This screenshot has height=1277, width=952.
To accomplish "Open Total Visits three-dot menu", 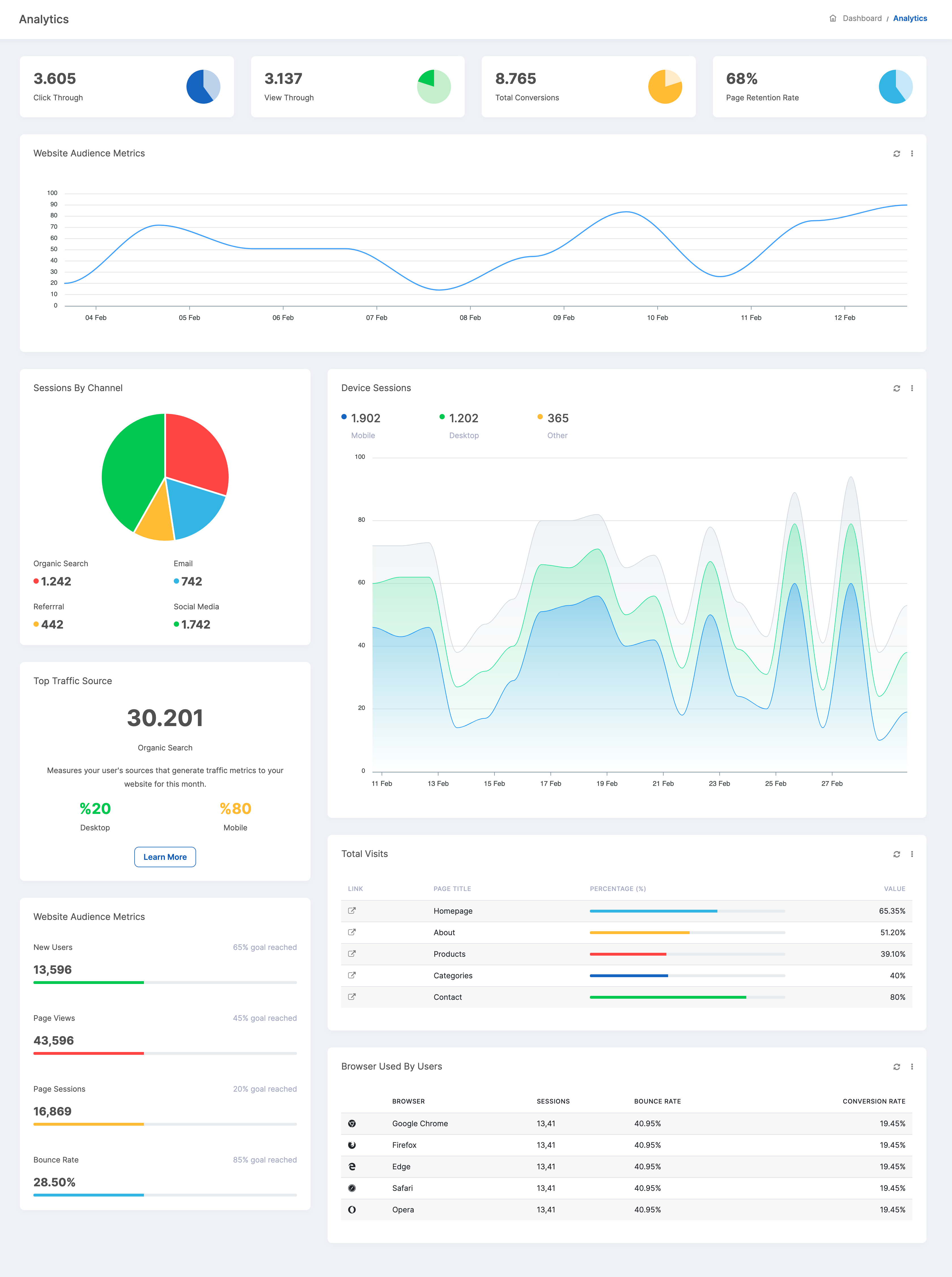I will click(912, 854).
